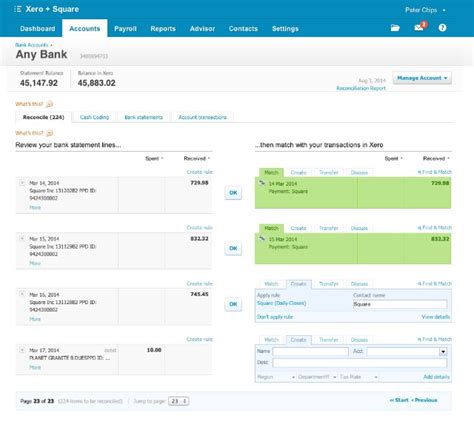Screen dimensions: 474x424
Task: Click the lower What's this help icon
Action: pos(49,133)
